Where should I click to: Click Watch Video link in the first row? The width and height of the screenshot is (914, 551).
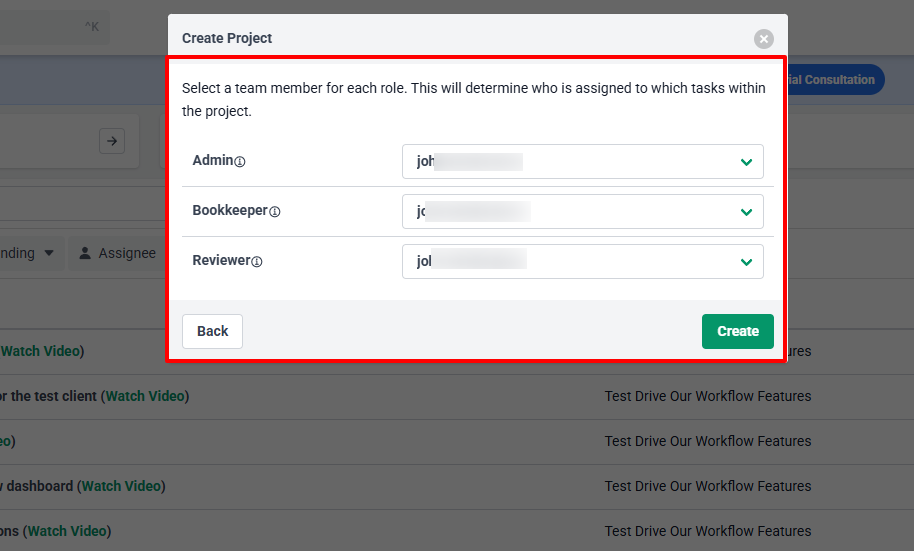pos(41,351)
